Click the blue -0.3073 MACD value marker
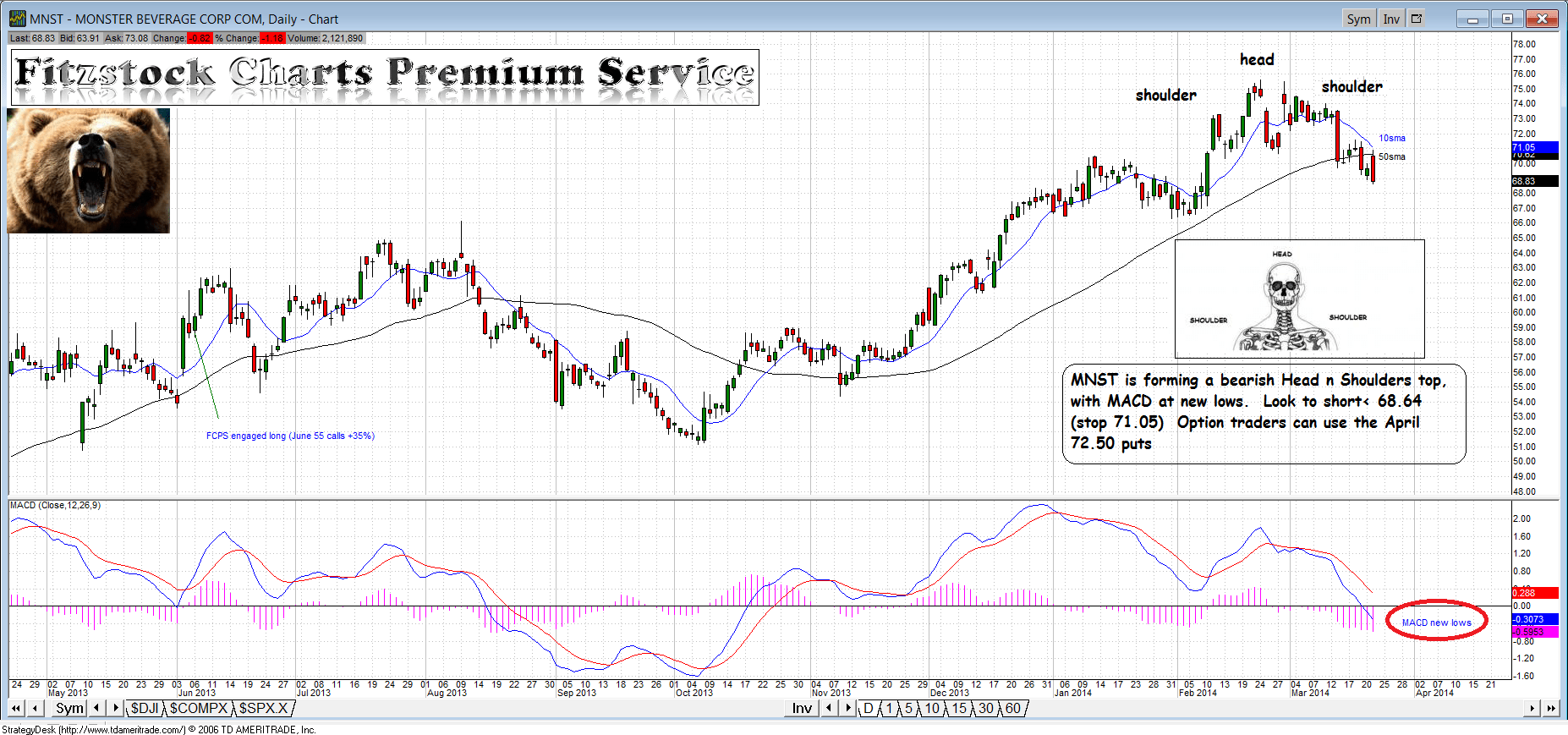 click(1534, 619)
